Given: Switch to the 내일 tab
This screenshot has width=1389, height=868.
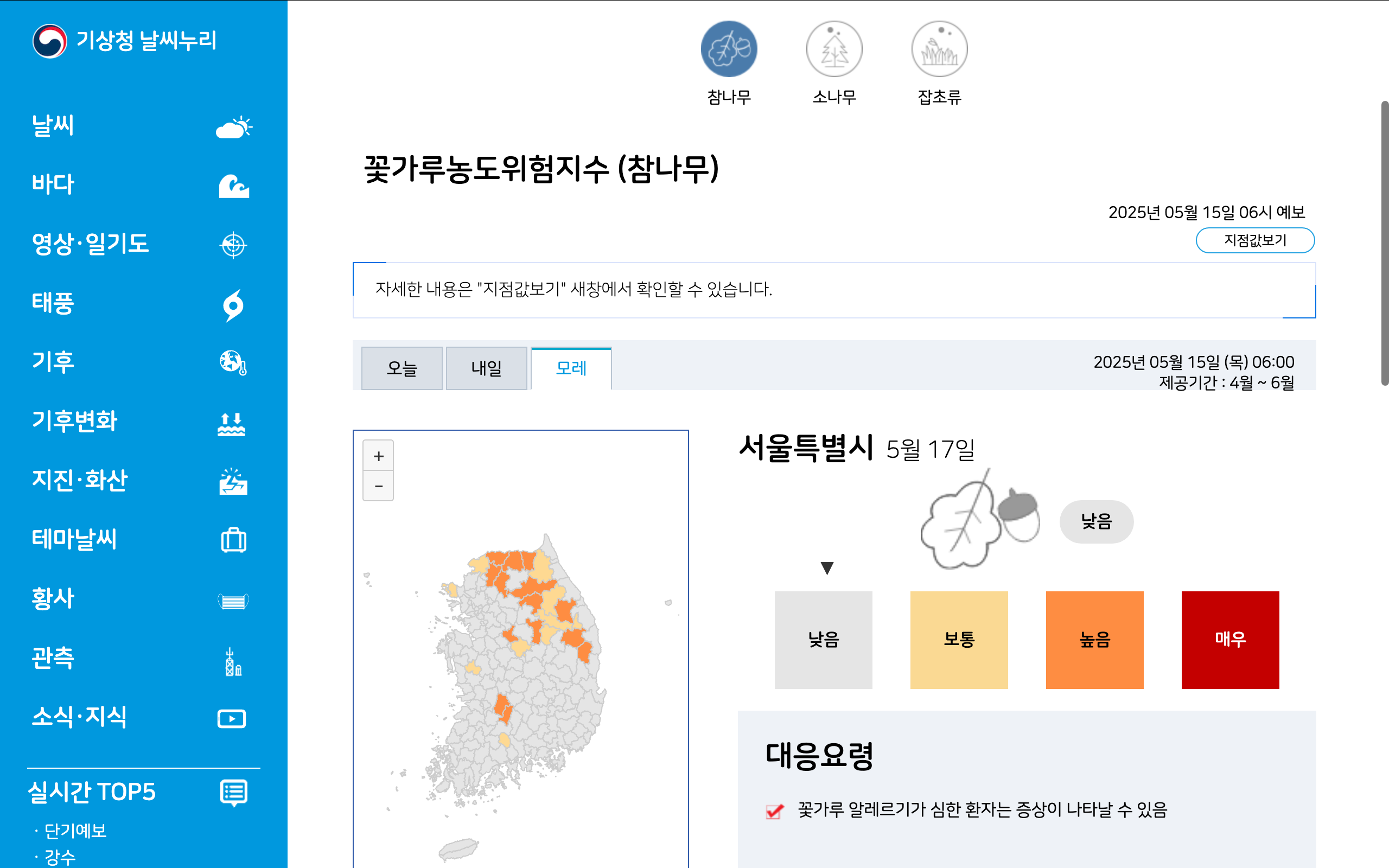Looking at the screenshot, I should 486,368.
